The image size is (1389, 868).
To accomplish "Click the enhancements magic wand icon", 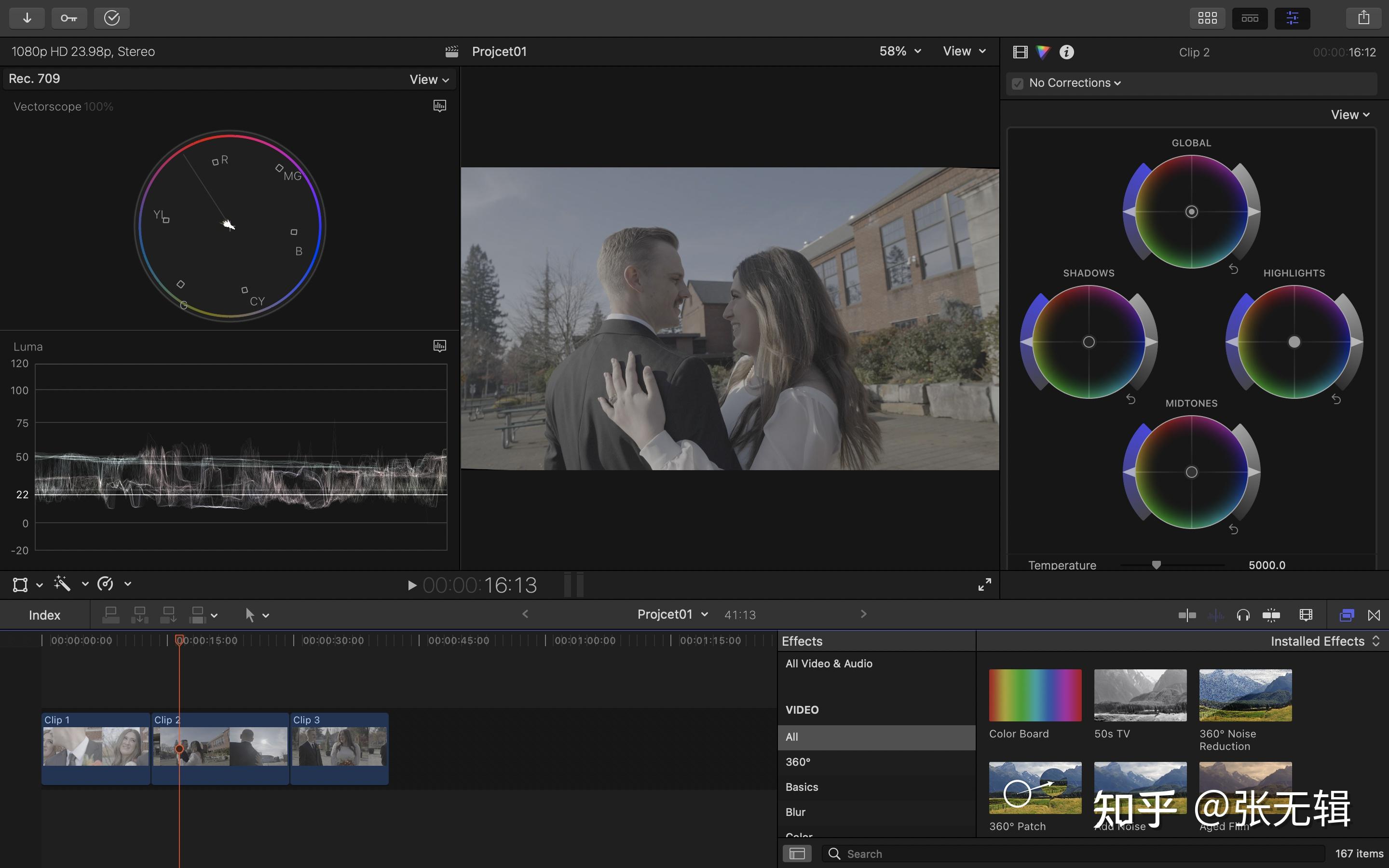I will 62,584.
